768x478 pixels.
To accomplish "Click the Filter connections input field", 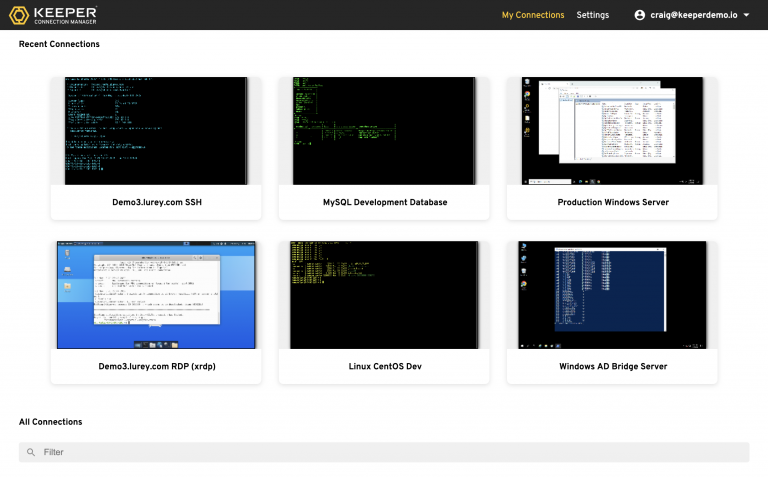I will (390, 452).
